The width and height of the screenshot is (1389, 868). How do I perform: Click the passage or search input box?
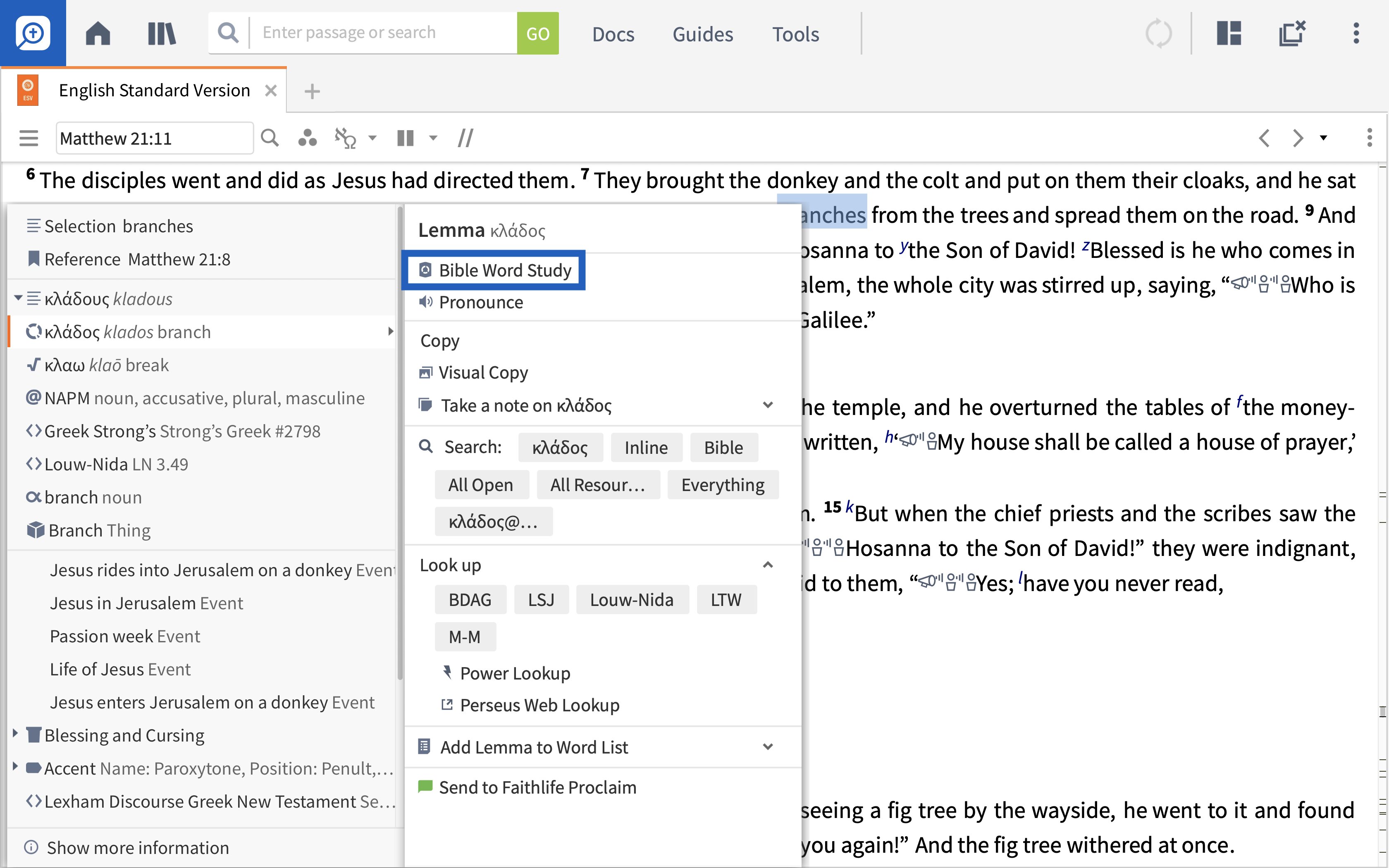click(383, 33)
